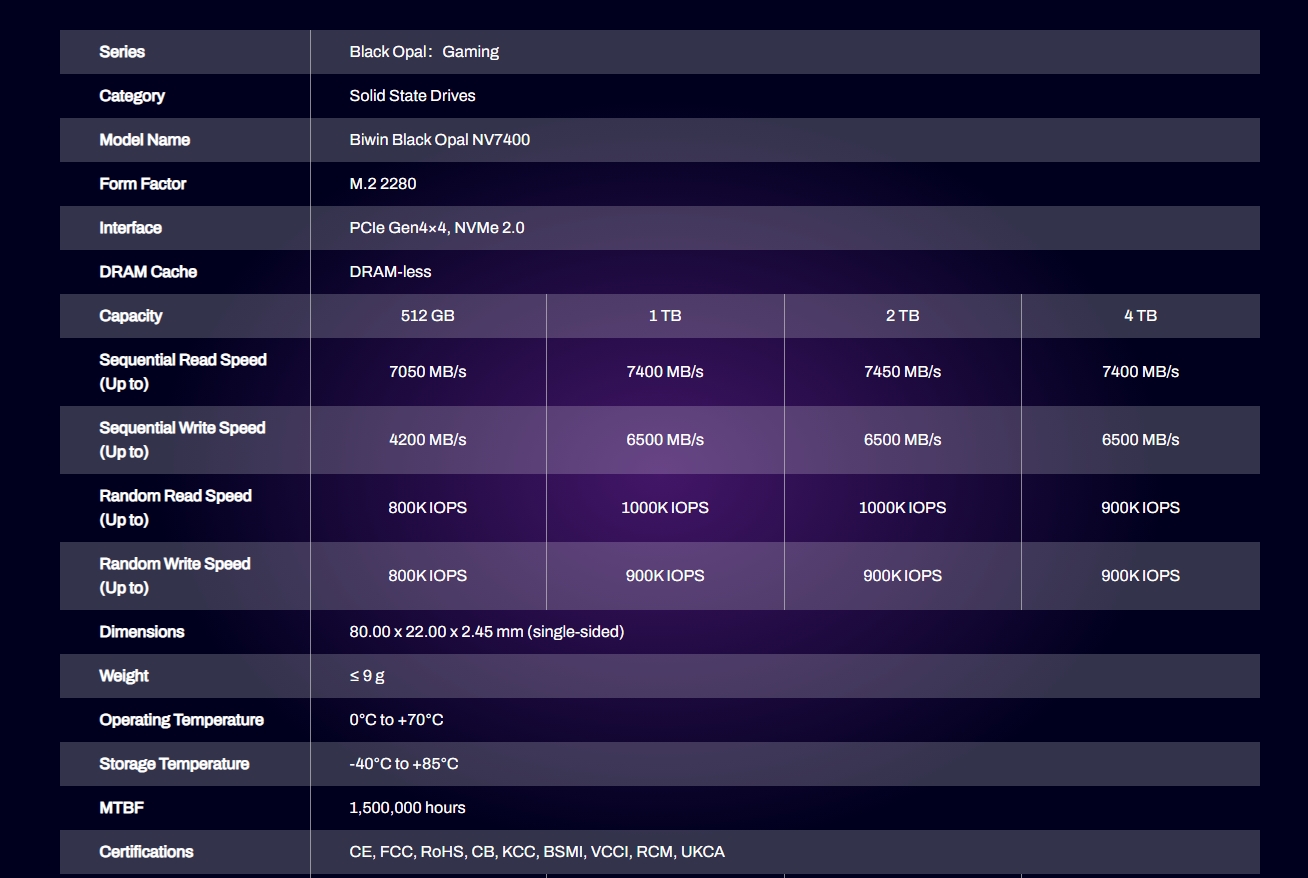Select 800K IOPS in Random Read row
This screenshot has height=878, width=1308.
coord(428,508)
